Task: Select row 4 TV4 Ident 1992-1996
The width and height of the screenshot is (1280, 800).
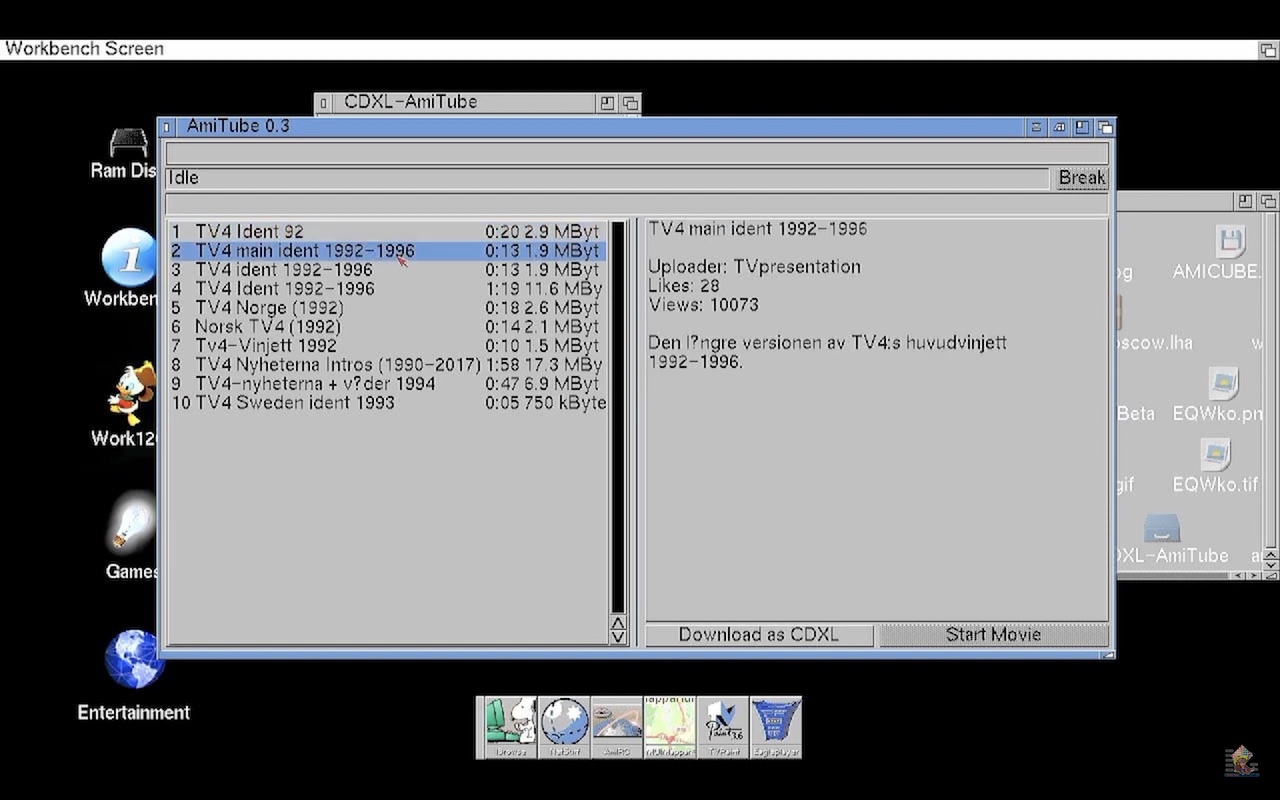Action: [386, 289]
